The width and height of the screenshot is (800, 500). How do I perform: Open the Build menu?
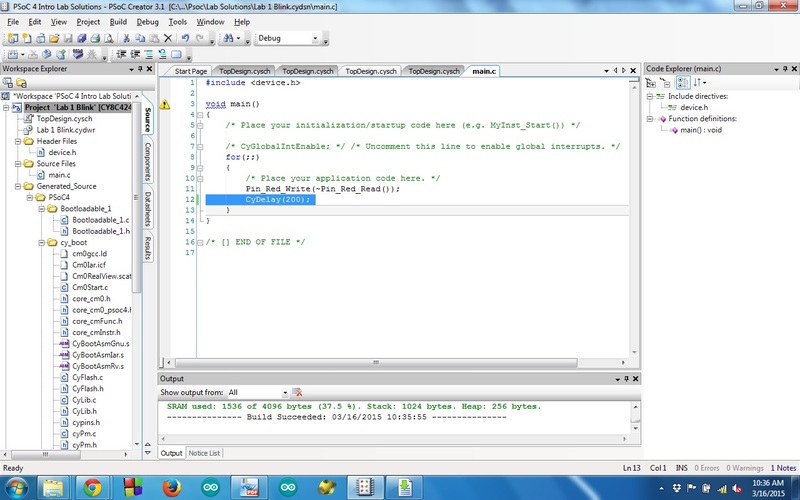coord(118,22)
